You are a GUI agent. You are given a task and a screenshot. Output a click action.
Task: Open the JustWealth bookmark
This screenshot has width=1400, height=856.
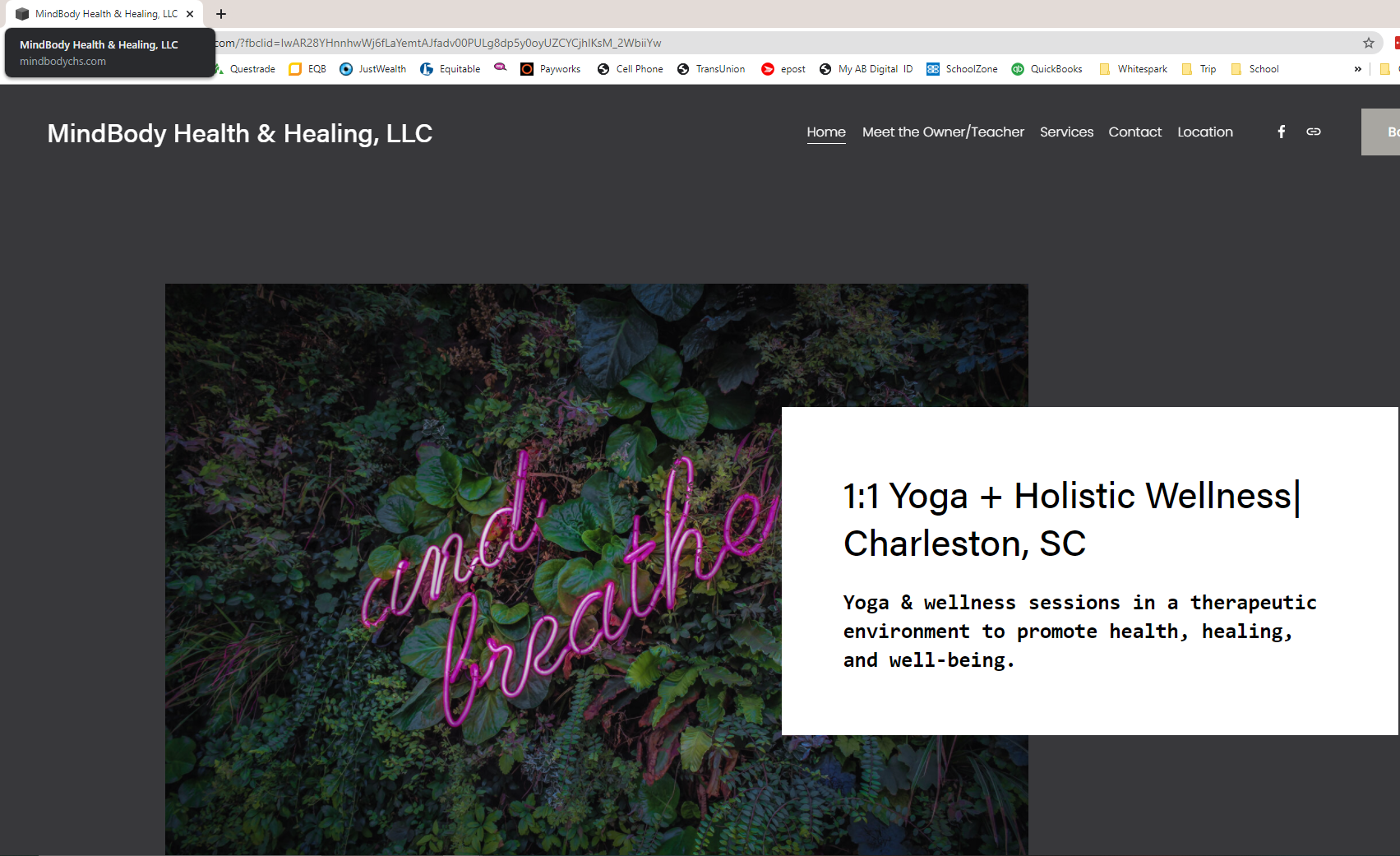click(372, 69)
